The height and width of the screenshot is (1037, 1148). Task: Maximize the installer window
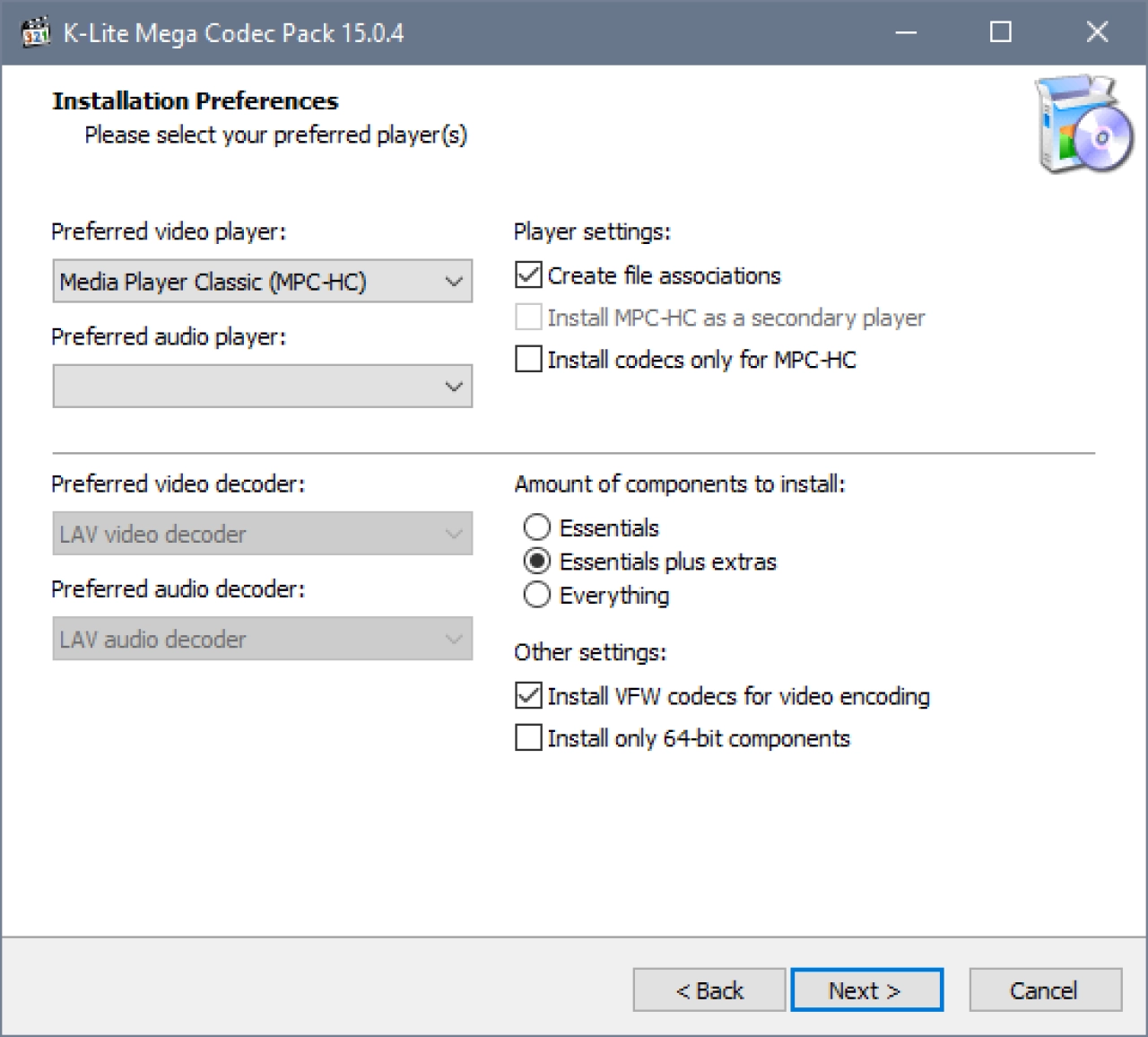[1001, 33]
